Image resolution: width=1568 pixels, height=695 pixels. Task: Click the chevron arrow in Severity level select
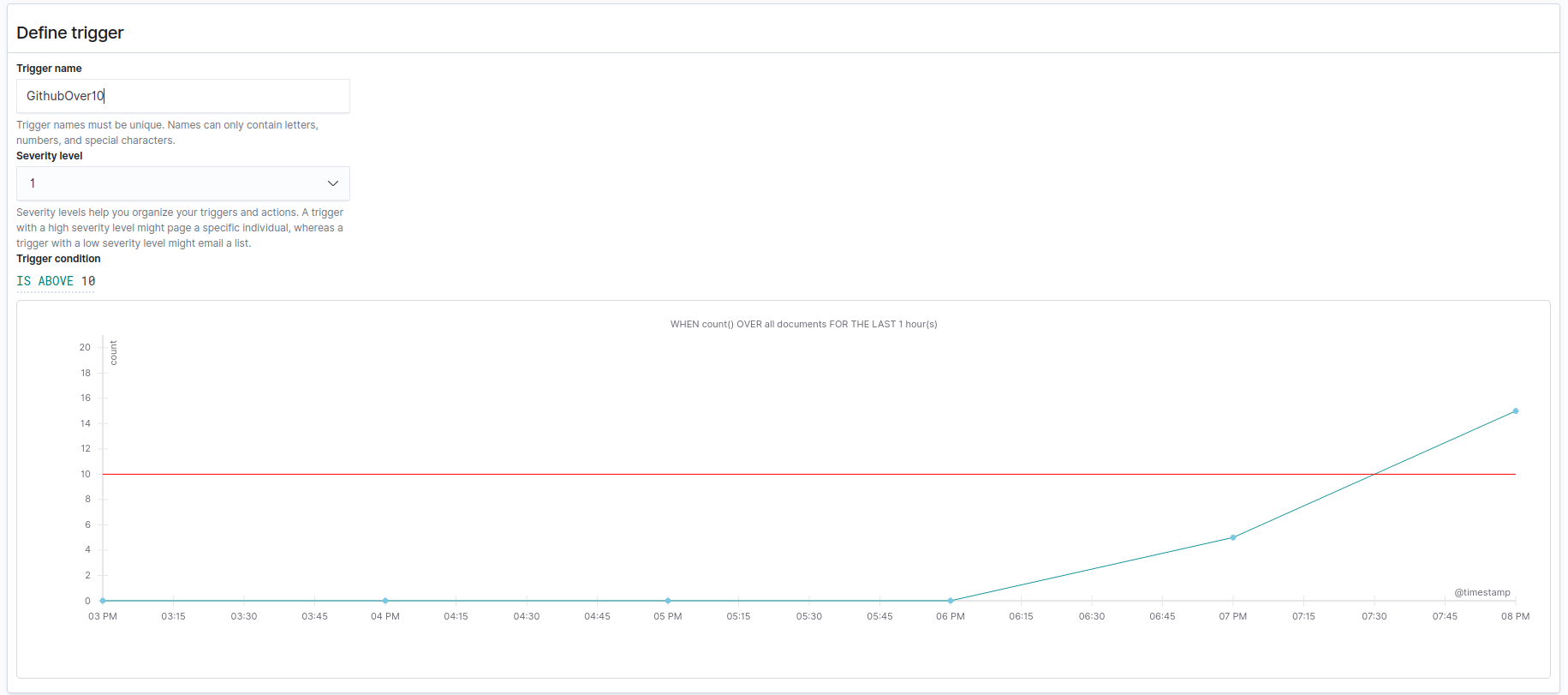pyautogui.click(x=332, y=183)
